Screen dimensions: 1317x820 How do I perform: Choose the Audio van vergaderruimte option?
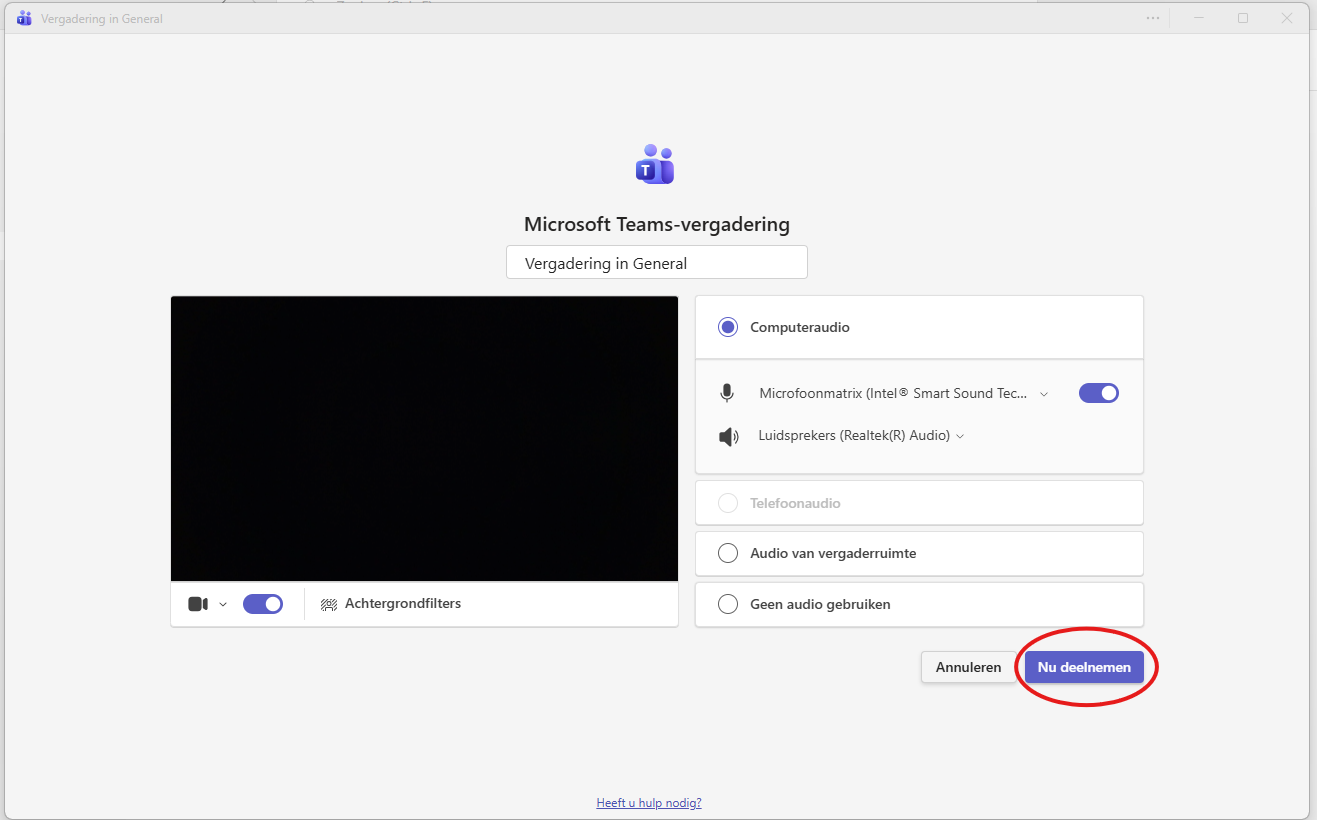919,553
